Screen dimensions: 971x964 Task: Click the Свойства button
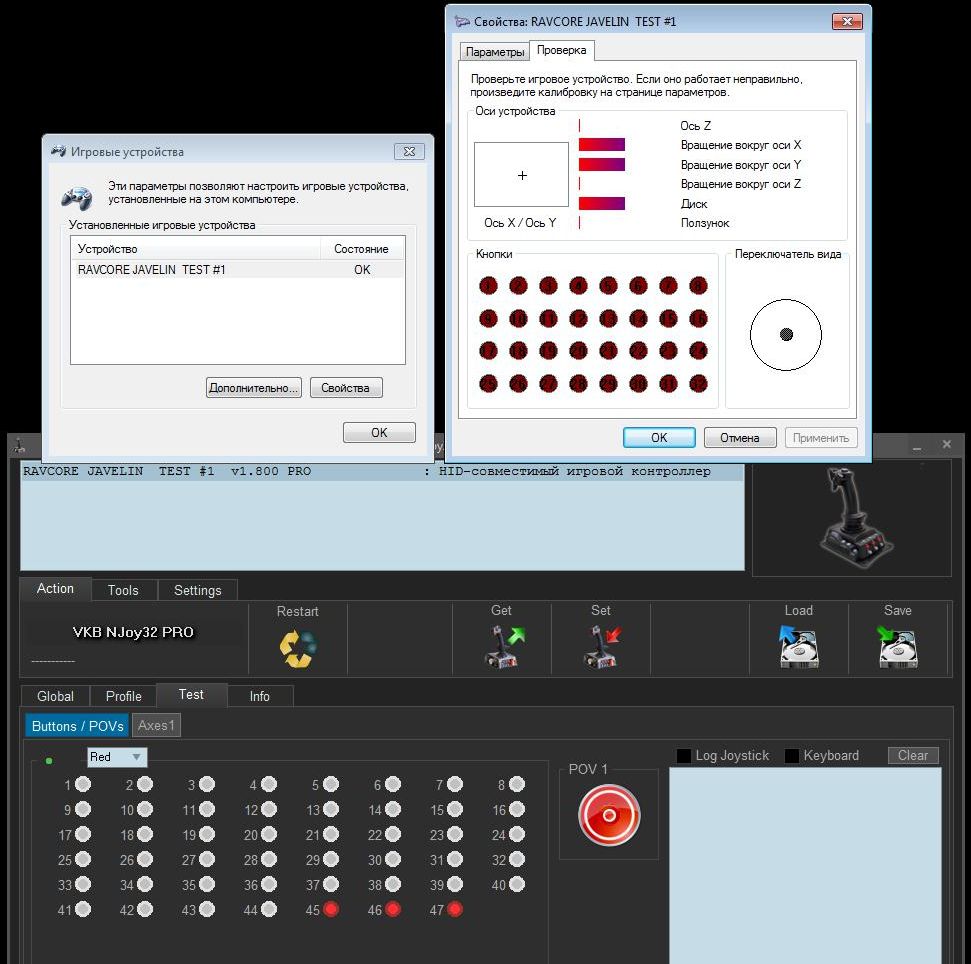[x=346, y=388]
